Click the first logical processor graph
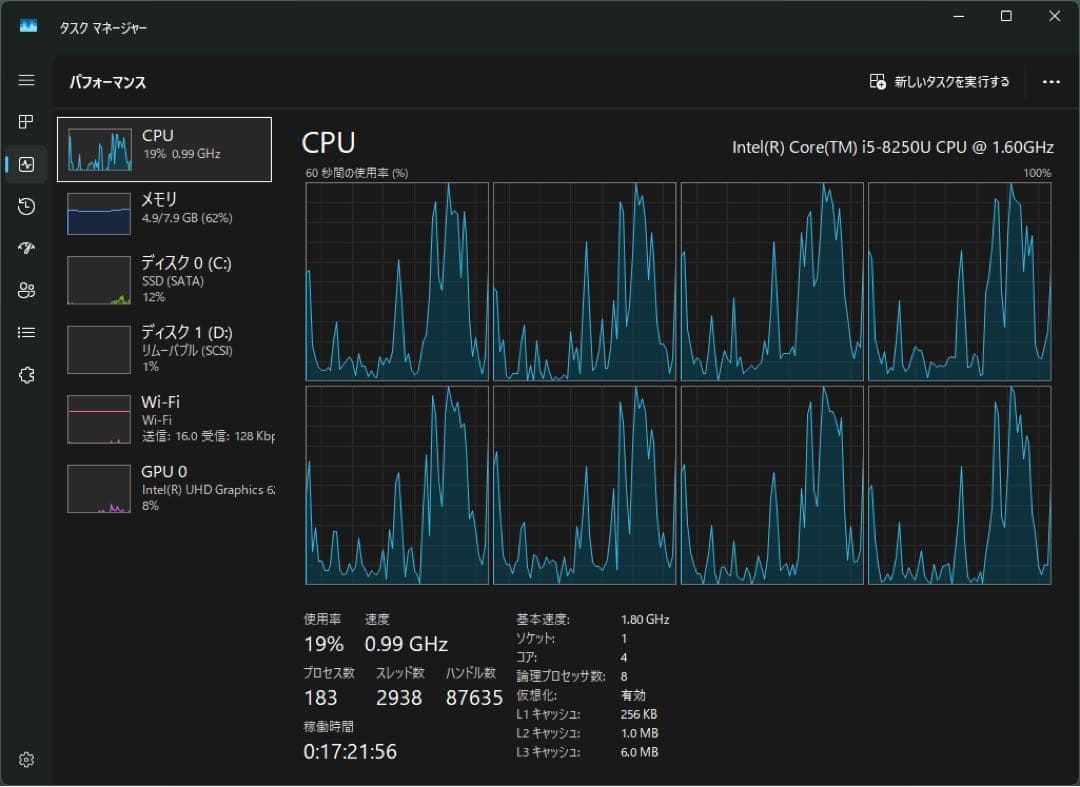 [397, 281]
